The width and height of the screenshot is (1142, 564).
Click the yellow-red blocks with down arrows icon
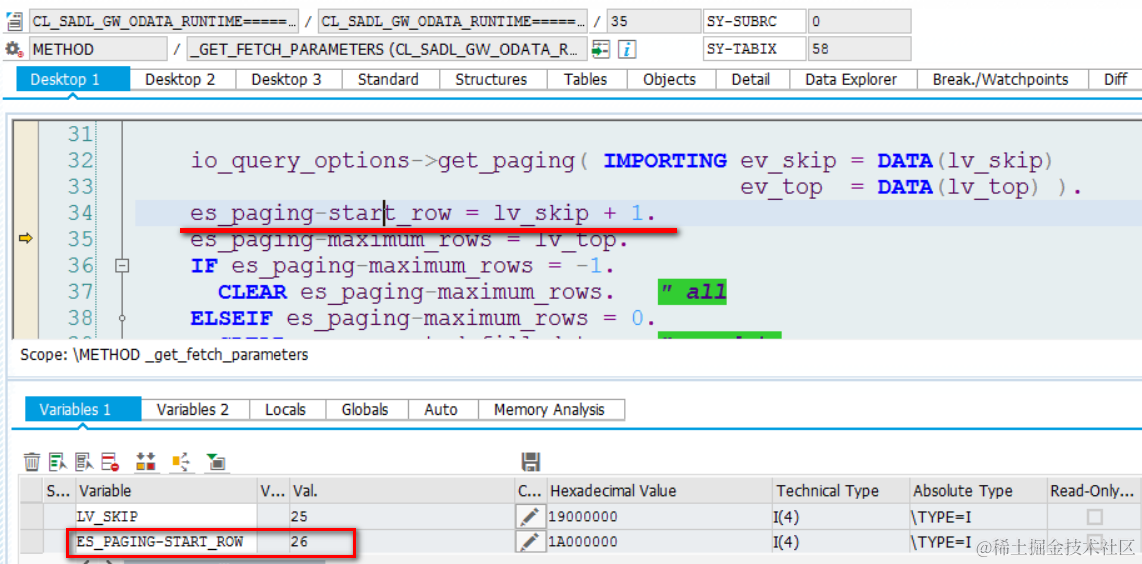coord(146,461)
